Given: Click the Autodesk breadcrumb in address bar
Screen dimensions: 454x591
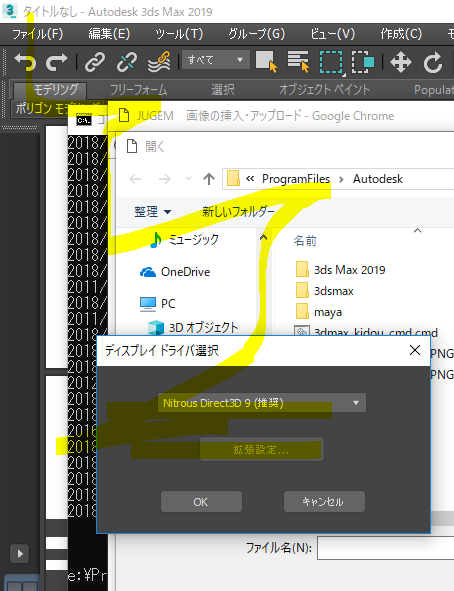Looking at the screenshot, I should pos(378,179).
